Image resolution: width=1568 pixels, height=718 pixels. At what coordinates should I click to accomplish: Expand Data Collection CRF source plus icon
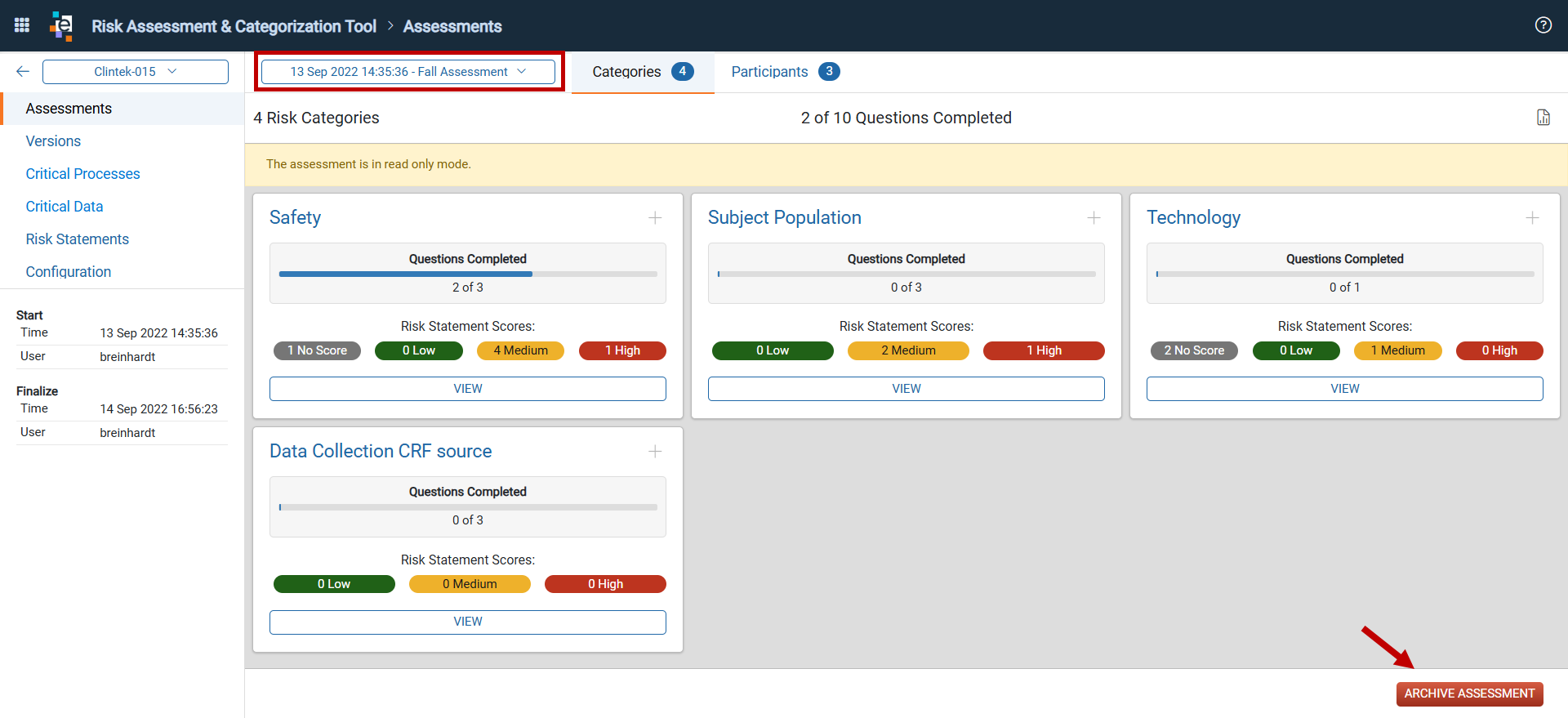(x=655, y=451)
